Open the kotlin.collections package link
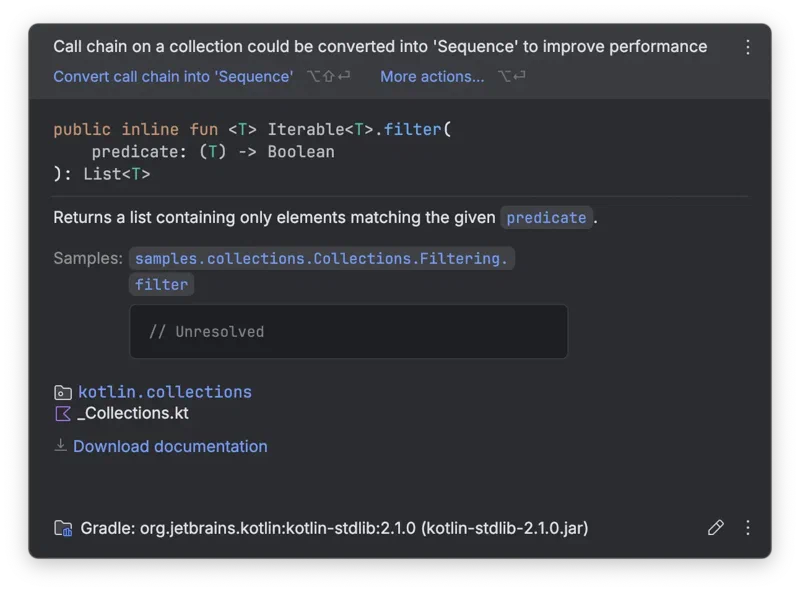 [164, 391]
